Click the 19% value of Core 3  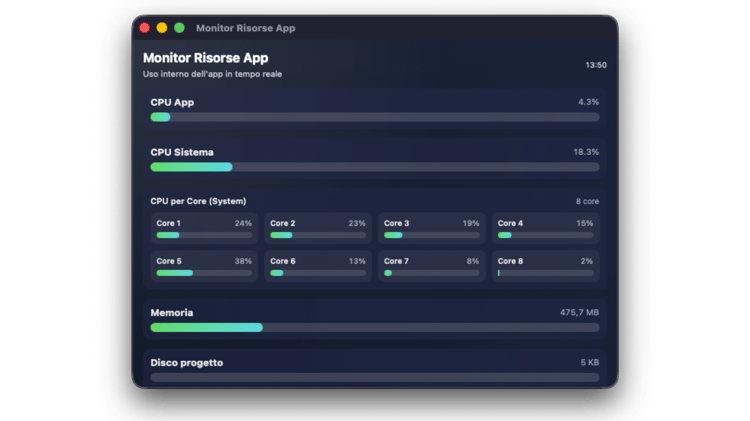coord(471,223)
